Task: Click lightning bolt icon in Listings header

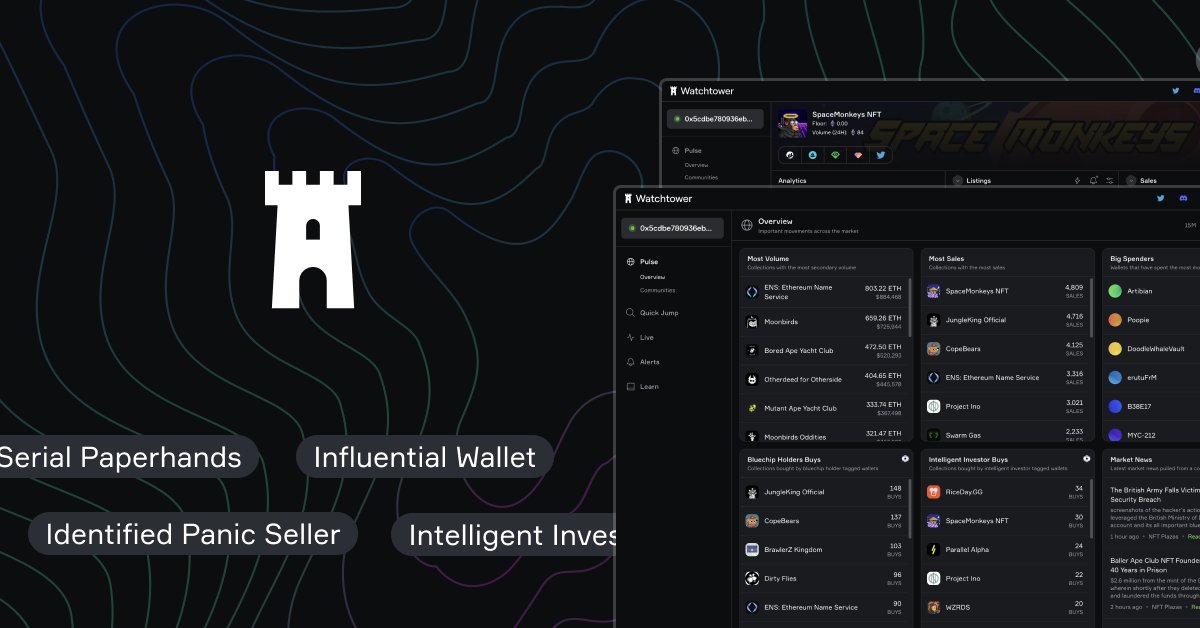Action: (1077, 181)
